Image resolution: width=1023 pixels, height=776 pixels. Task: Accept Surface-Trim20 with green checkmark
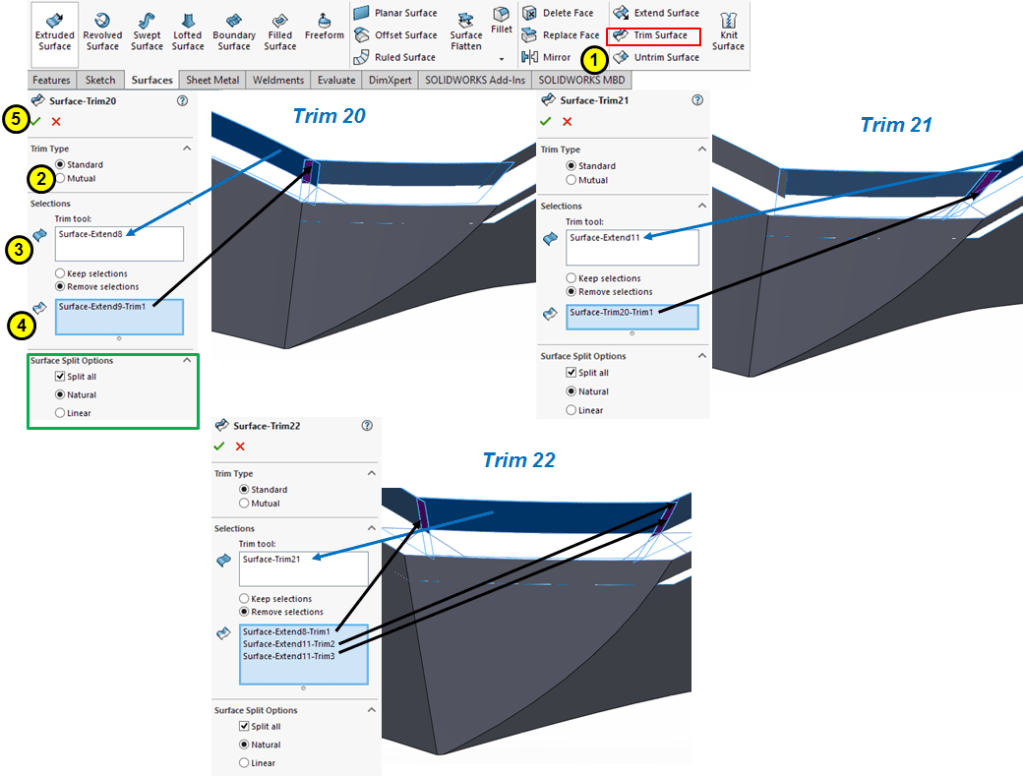point(36,121)
